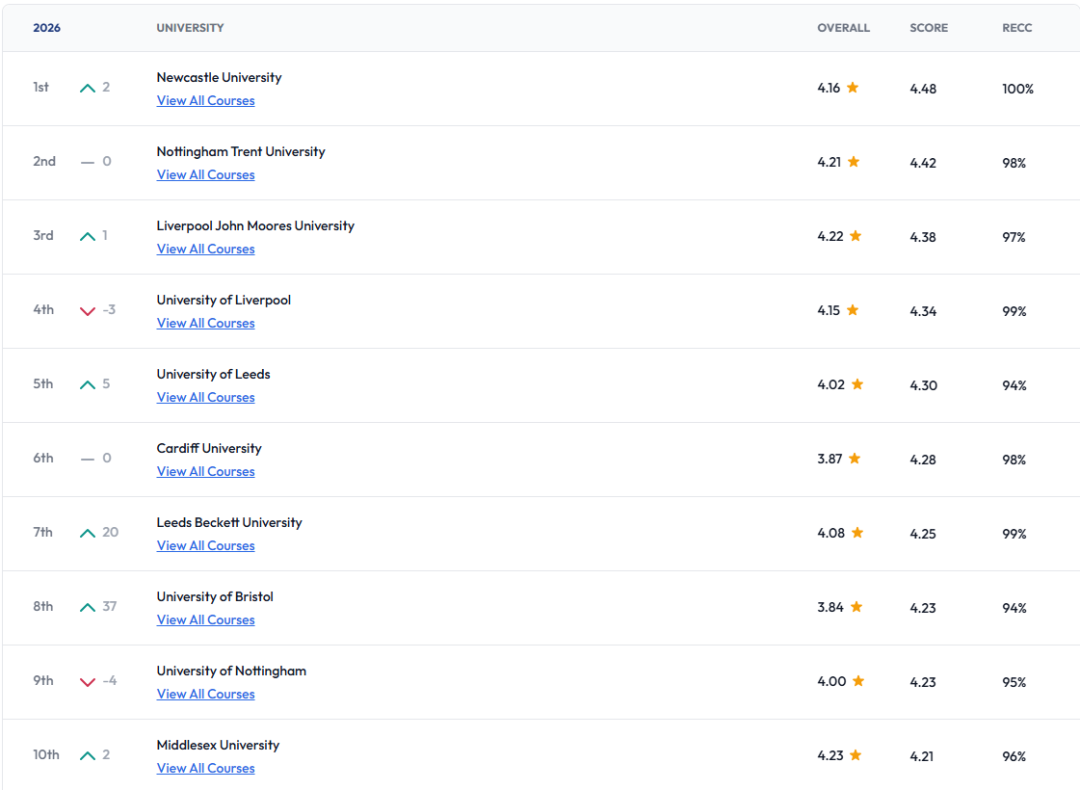Click the green up arrow for Leeds Beckett
The image size is (1080, 790).
point(87,533)
